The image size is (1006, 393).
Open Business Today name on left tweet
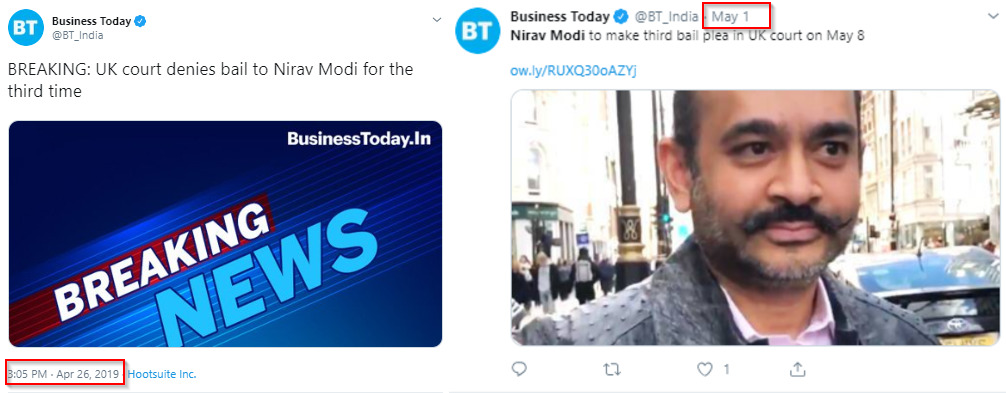pyautogui.click(x=91, y=21)
